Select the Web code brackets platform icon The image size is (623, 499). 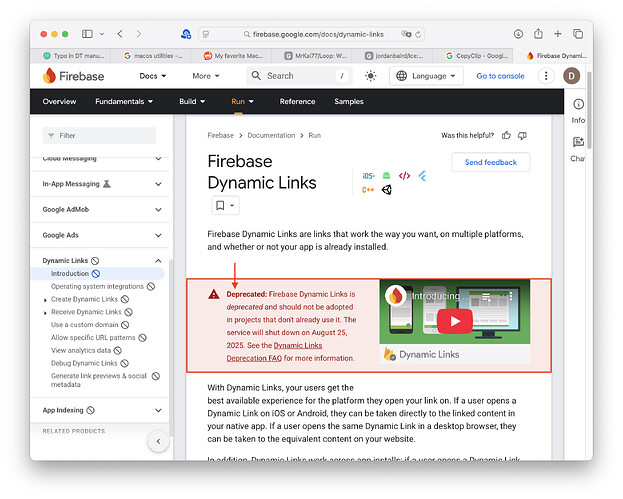(404, 176)
